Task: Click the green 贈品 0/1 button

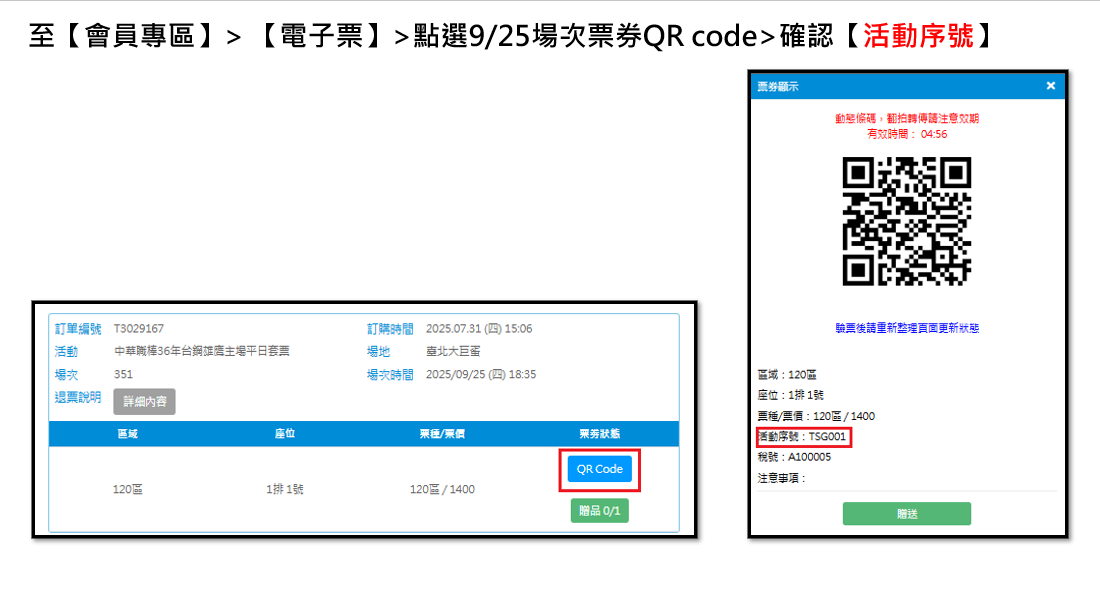Action: click(x=599, y=511)
